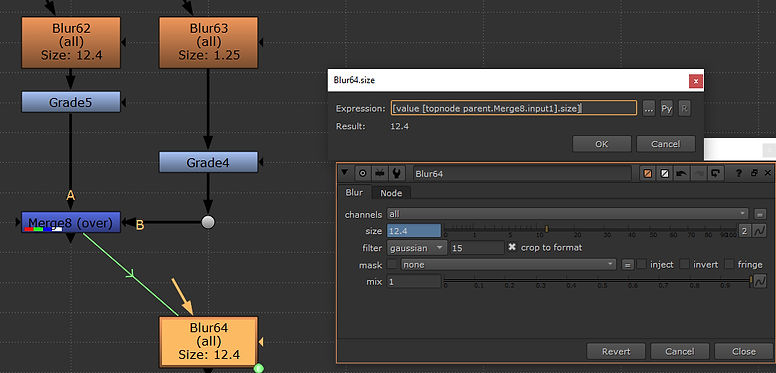Toggle the mask enable checkbox
Image resolution: width=776 pixels, height=373 pixels.
pos(392,264)
